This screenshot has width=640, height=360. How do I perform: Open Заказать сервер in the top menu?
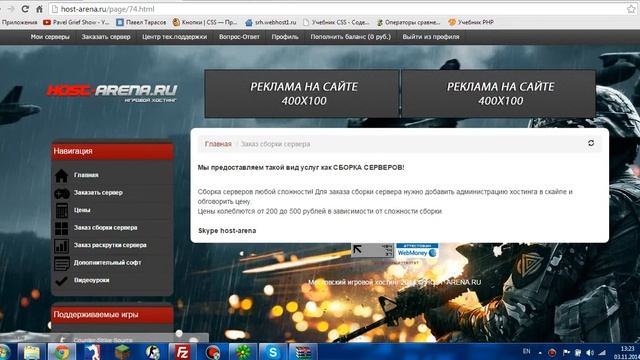click(106, 37)
